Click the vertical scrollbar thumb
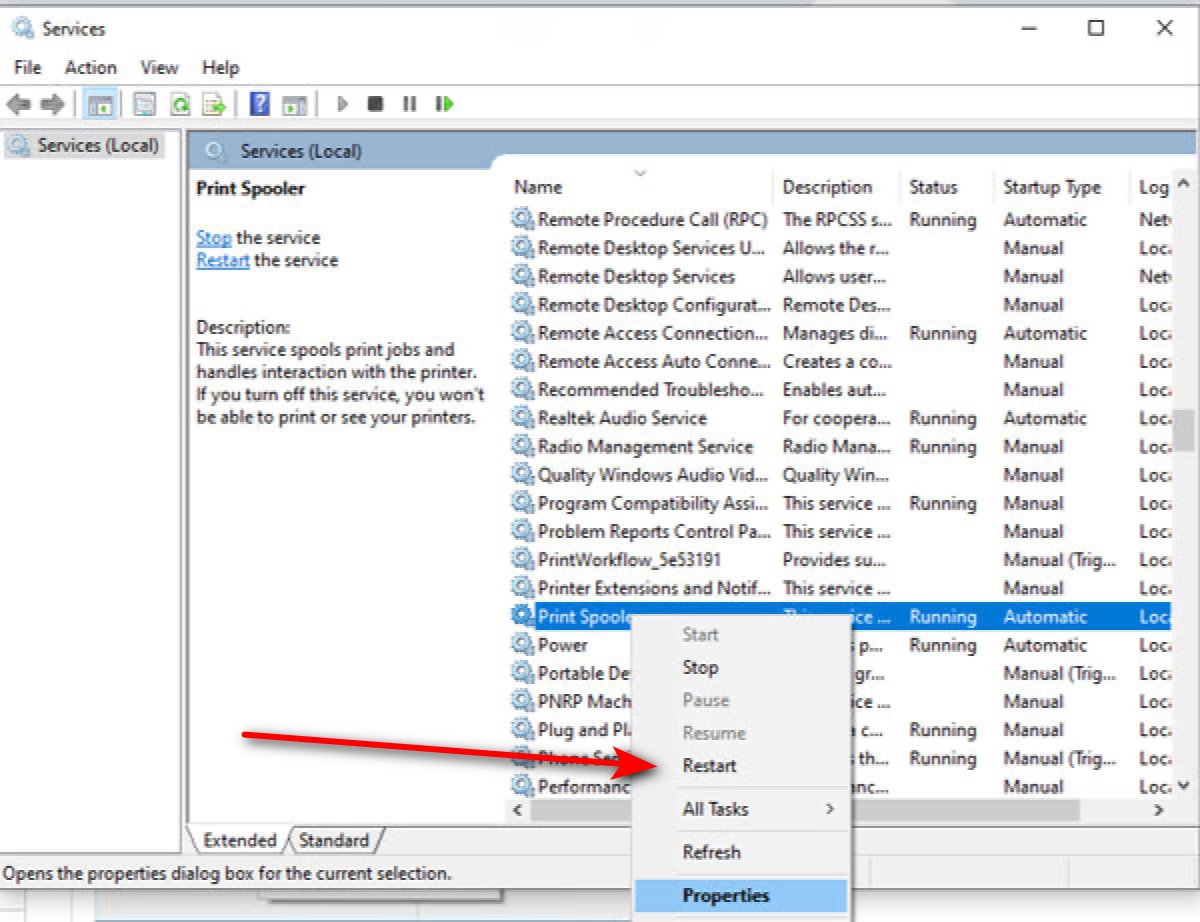Viewport: 1200px width, 922px height. (x=1184, y=429)
